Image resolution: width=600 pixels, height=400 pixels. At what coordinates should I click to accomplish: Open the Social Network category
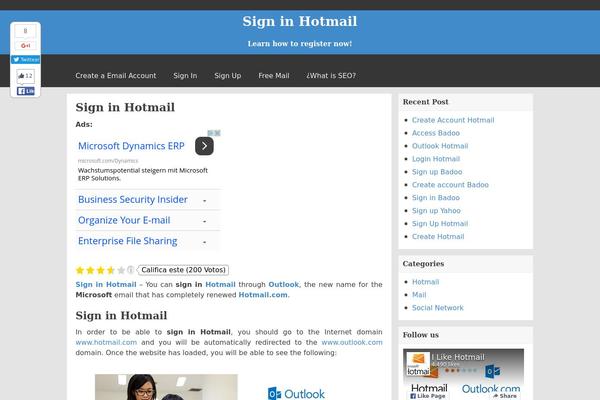437,308
